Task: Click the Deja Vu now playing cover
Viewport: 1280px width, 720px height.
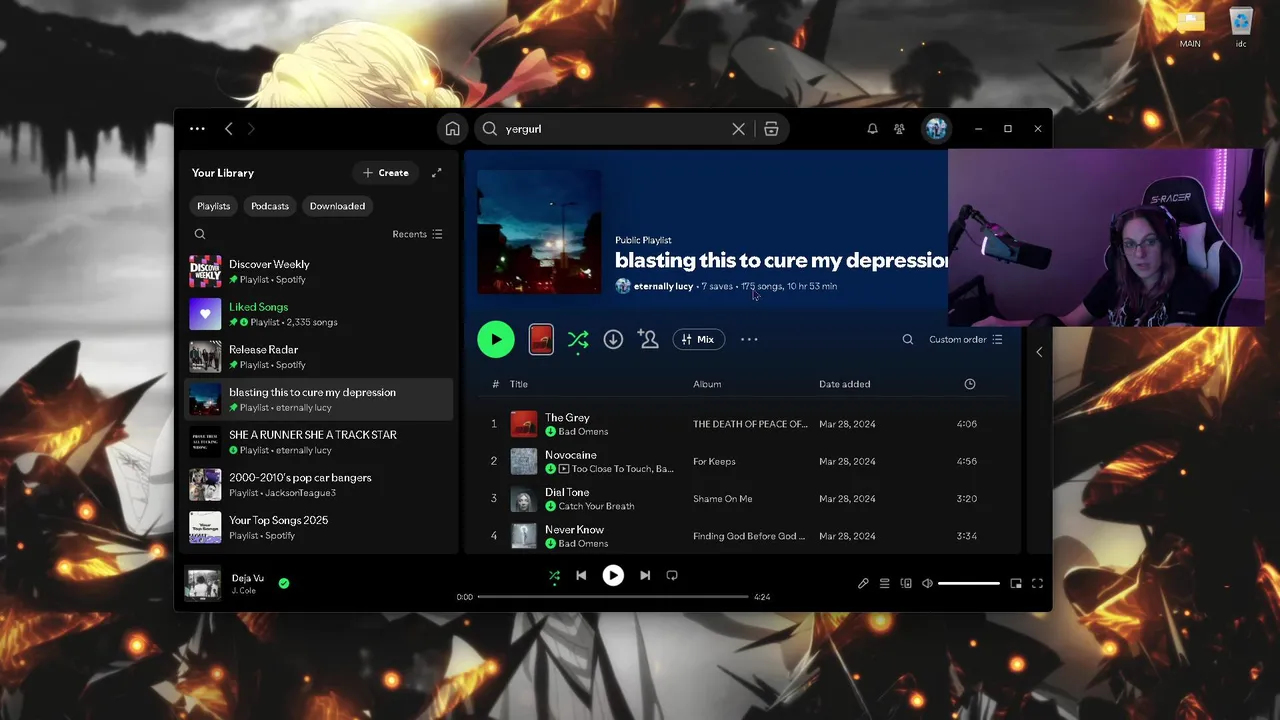Action: pyautogui.click(x=202, y=584)
